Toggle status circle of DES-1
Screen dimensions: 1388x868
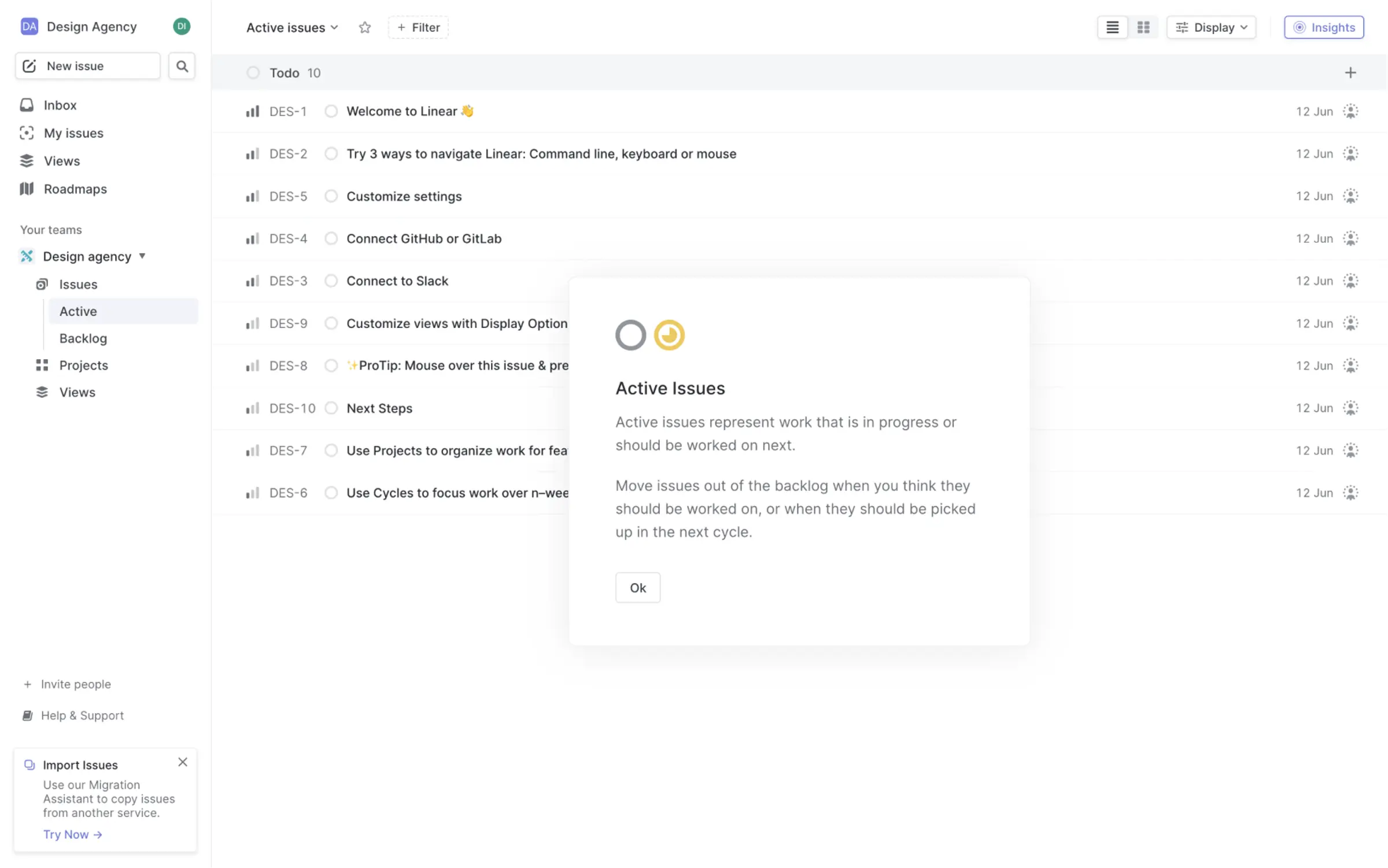[331, 111]
